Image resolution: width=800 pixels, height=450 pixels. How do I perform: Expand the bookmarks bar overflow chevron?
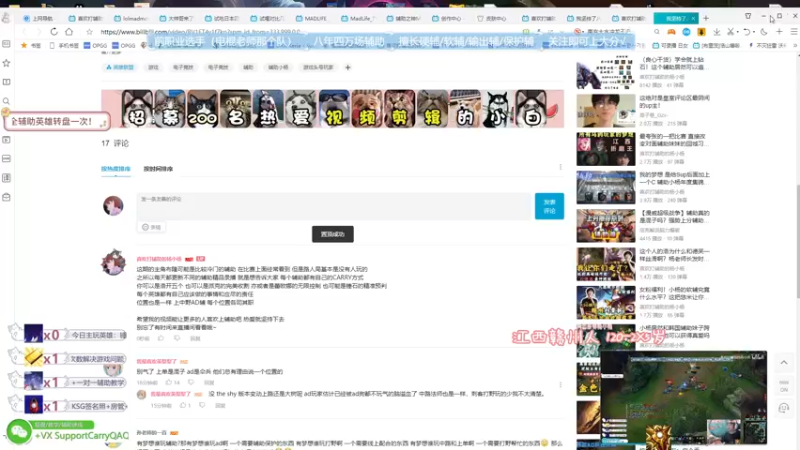click(795, 45)
